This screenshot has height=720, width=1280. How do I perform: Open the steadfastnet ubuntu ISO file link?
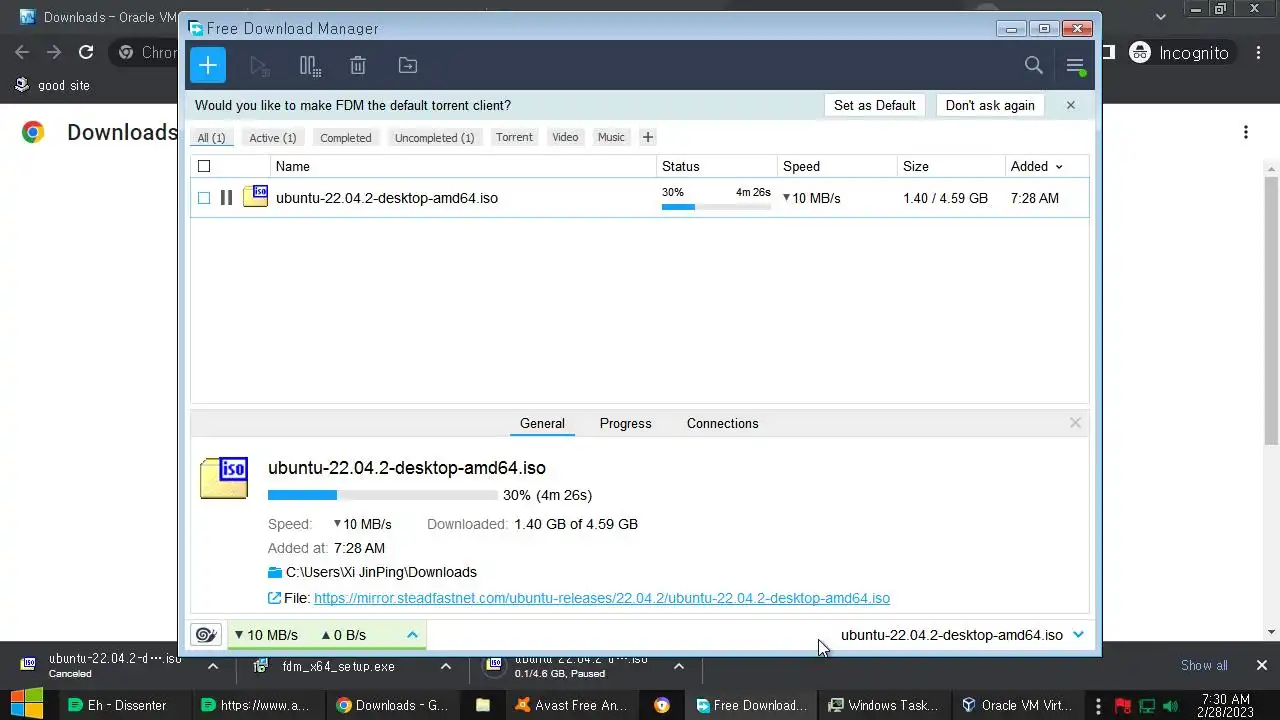[602, 598]
